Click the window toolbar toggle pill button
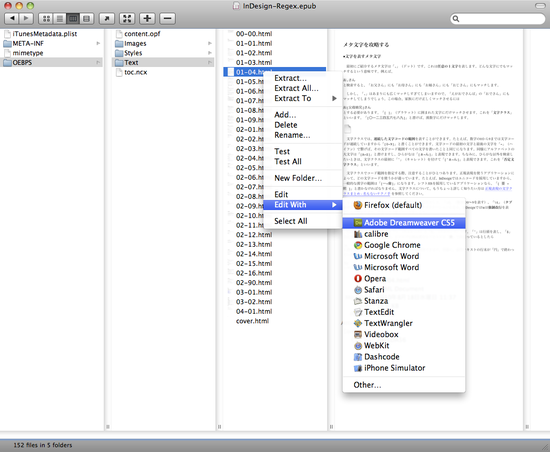Viewport: 550px width, 452px height. (x=540, y=6)
